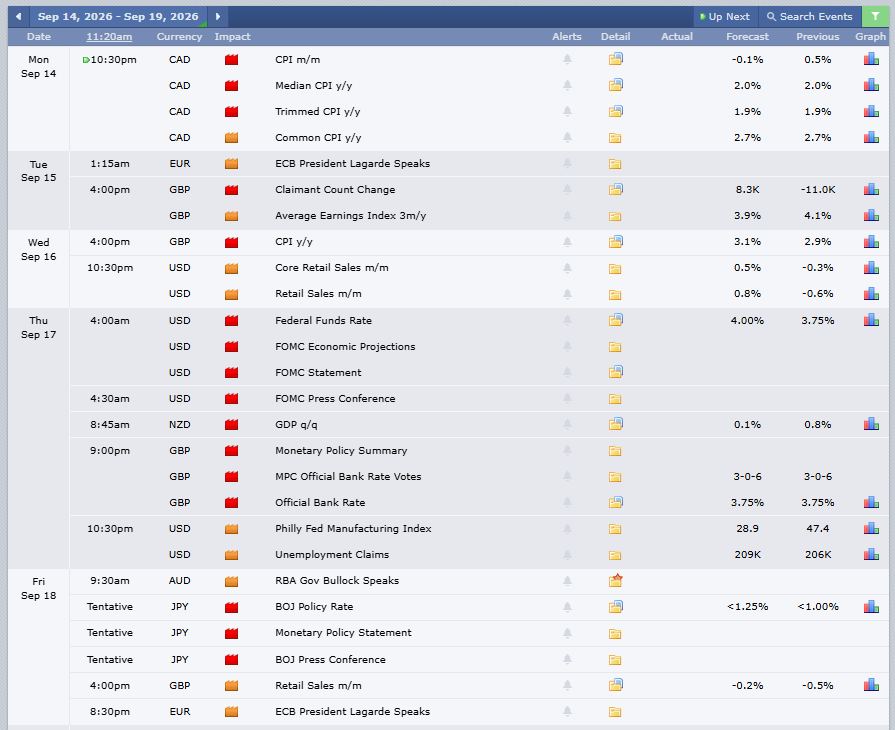Image resolution: width=895 pixels, height=730 pixels.
Task: Open the Philly Fed Manufacturing Index event
Action: (353, 529)
